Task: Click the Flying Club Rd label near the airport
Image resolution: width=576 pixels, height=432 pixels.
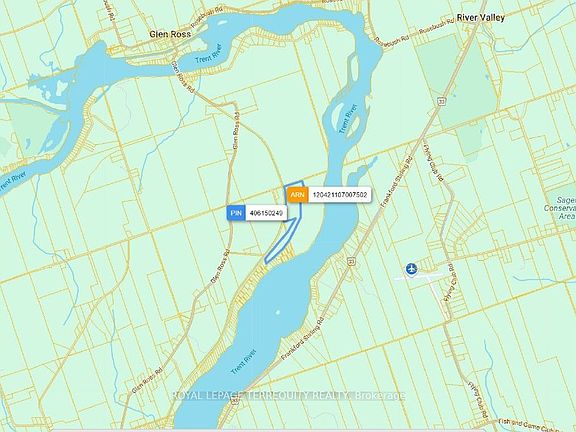Action: 452,283
